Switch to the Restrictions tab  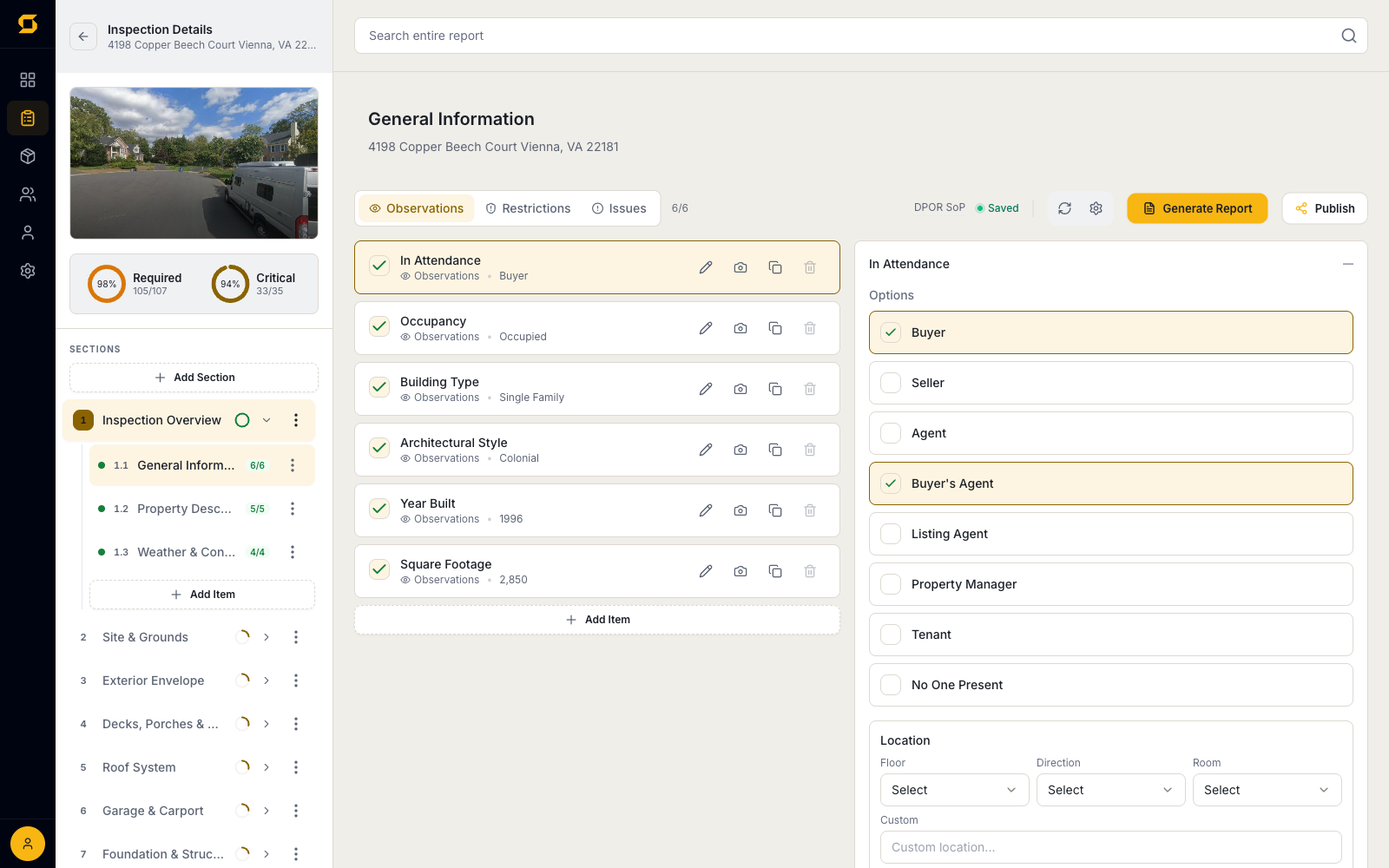[x=528, y=208]
